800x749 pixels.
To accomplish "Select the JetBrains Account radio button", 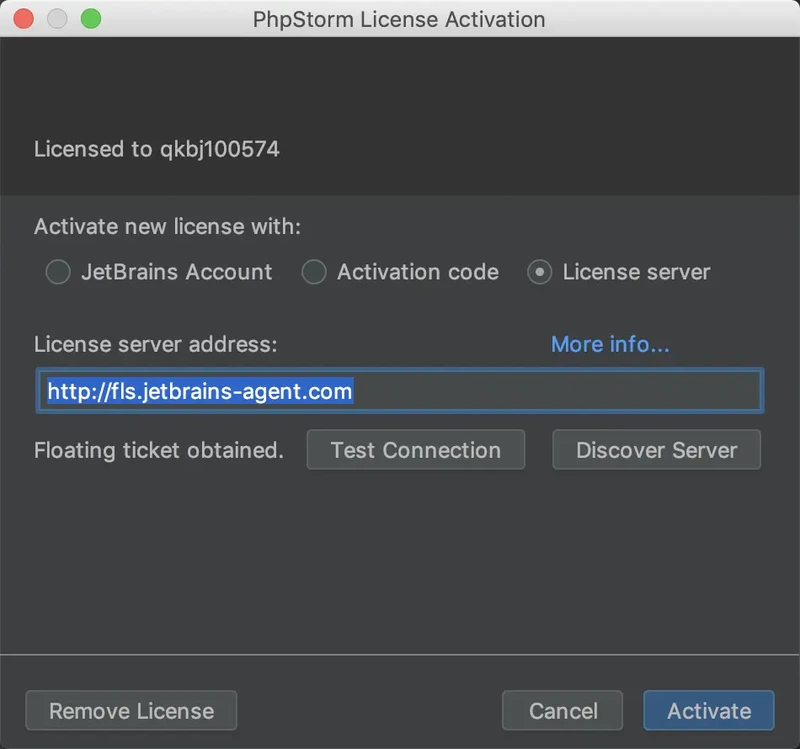I will click(x=59, y=272).
